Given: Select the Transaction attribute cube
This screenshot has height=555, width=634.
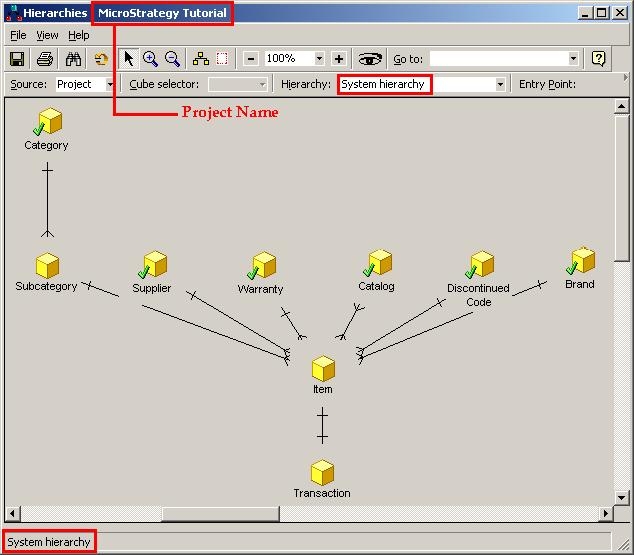Looking at the screenshot, I should [322, 473].
